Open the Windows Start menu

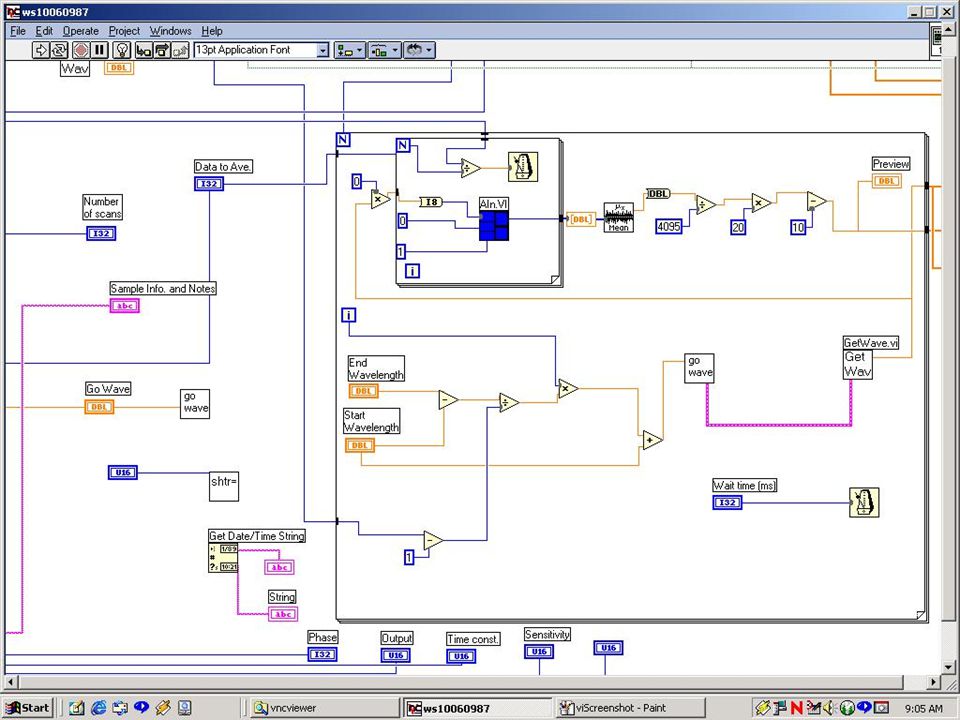click(28, 708)
